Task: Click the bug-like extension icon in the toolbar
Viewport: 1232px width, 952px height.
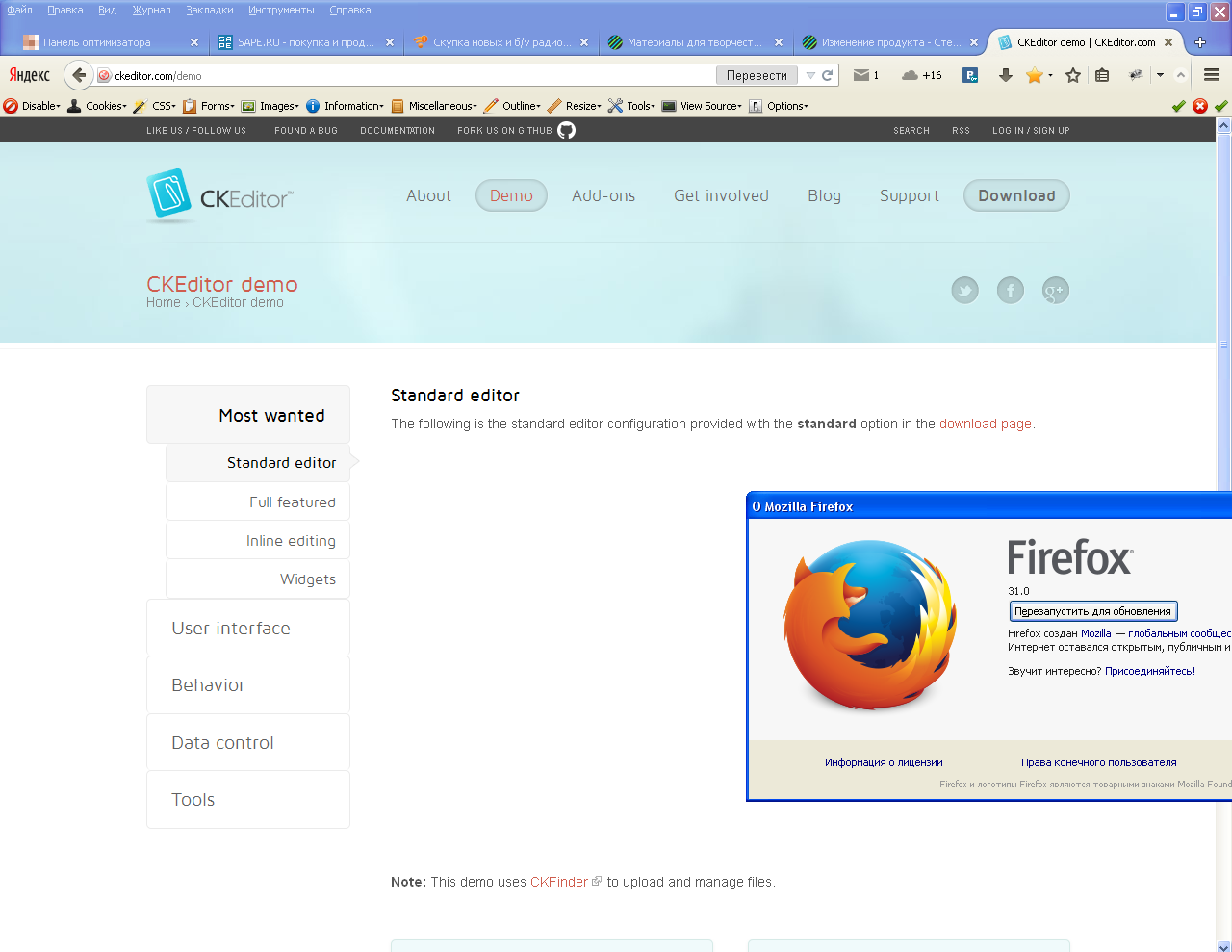Action: click(1136, 75)
